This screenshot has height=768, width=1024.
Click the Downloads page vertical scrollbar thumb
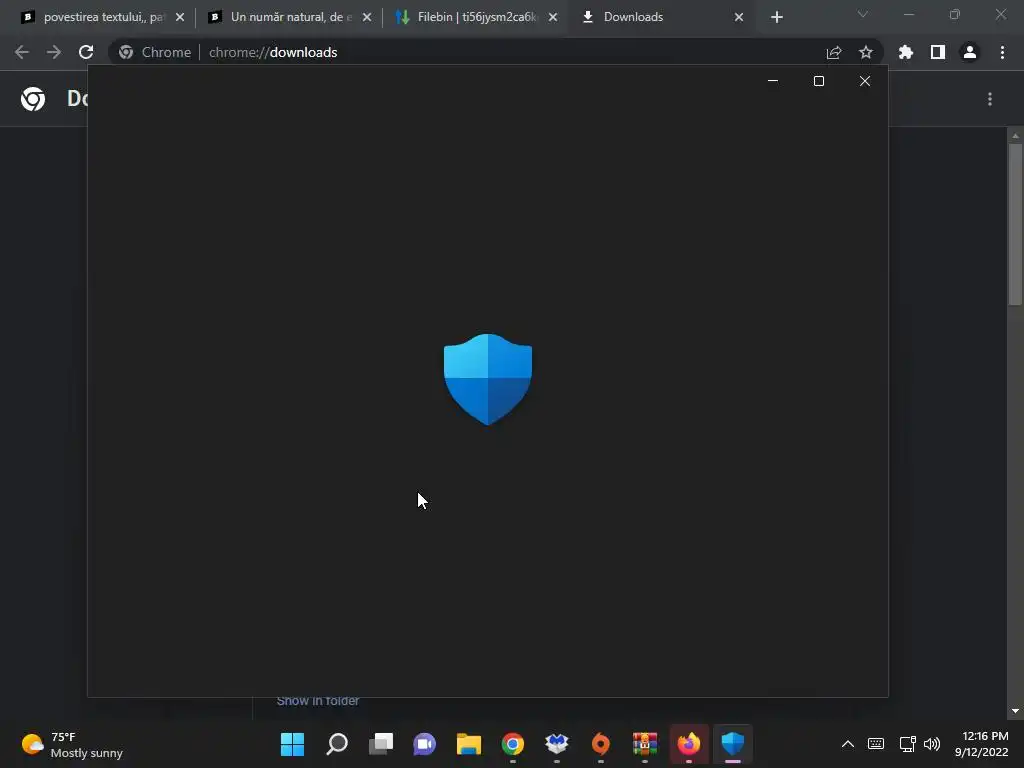pyautogui.click(x=1015, y=224)
